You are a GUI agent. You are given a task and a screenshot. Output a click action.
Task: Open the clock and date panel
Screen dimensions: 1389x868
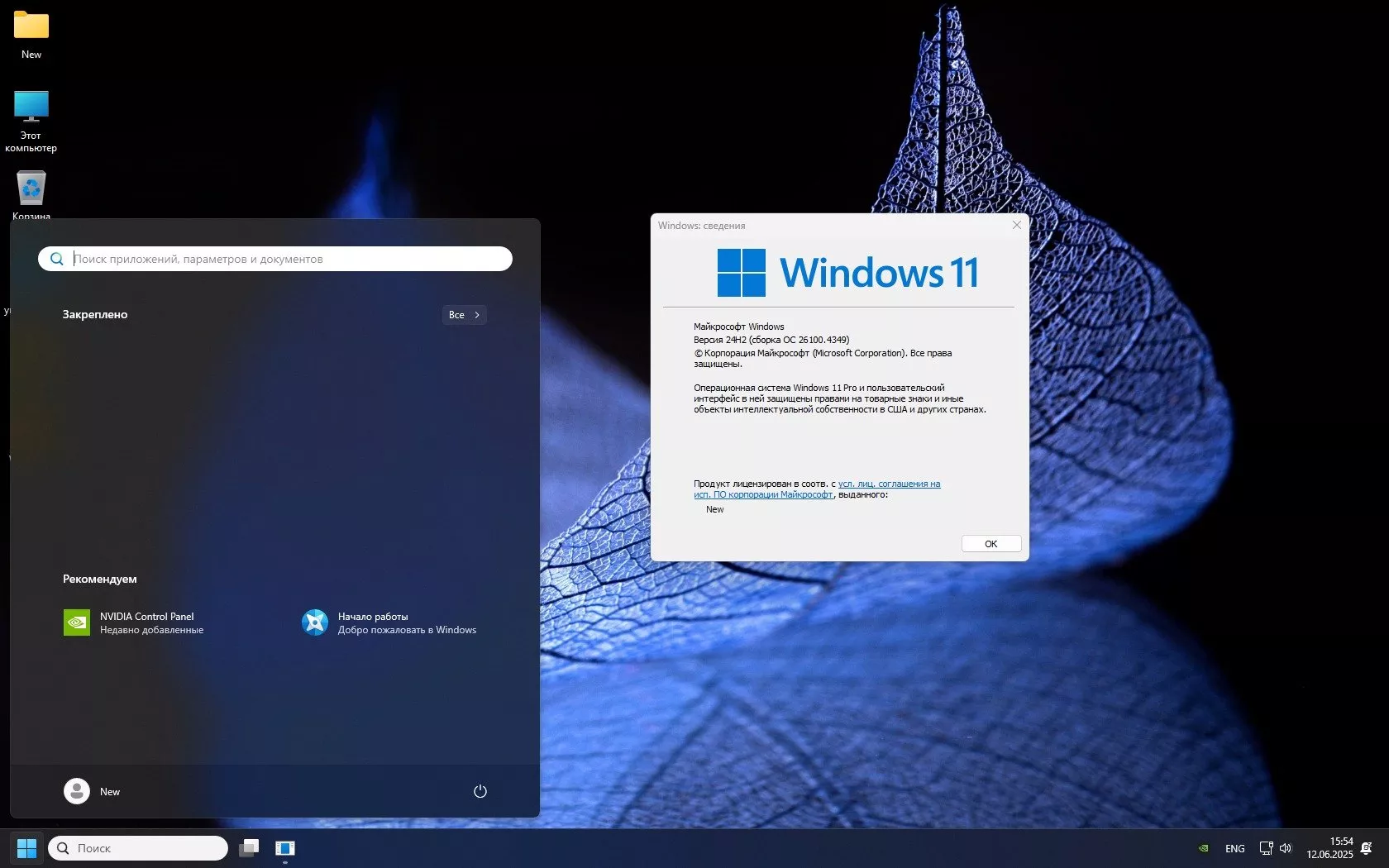click(1329, 848)
